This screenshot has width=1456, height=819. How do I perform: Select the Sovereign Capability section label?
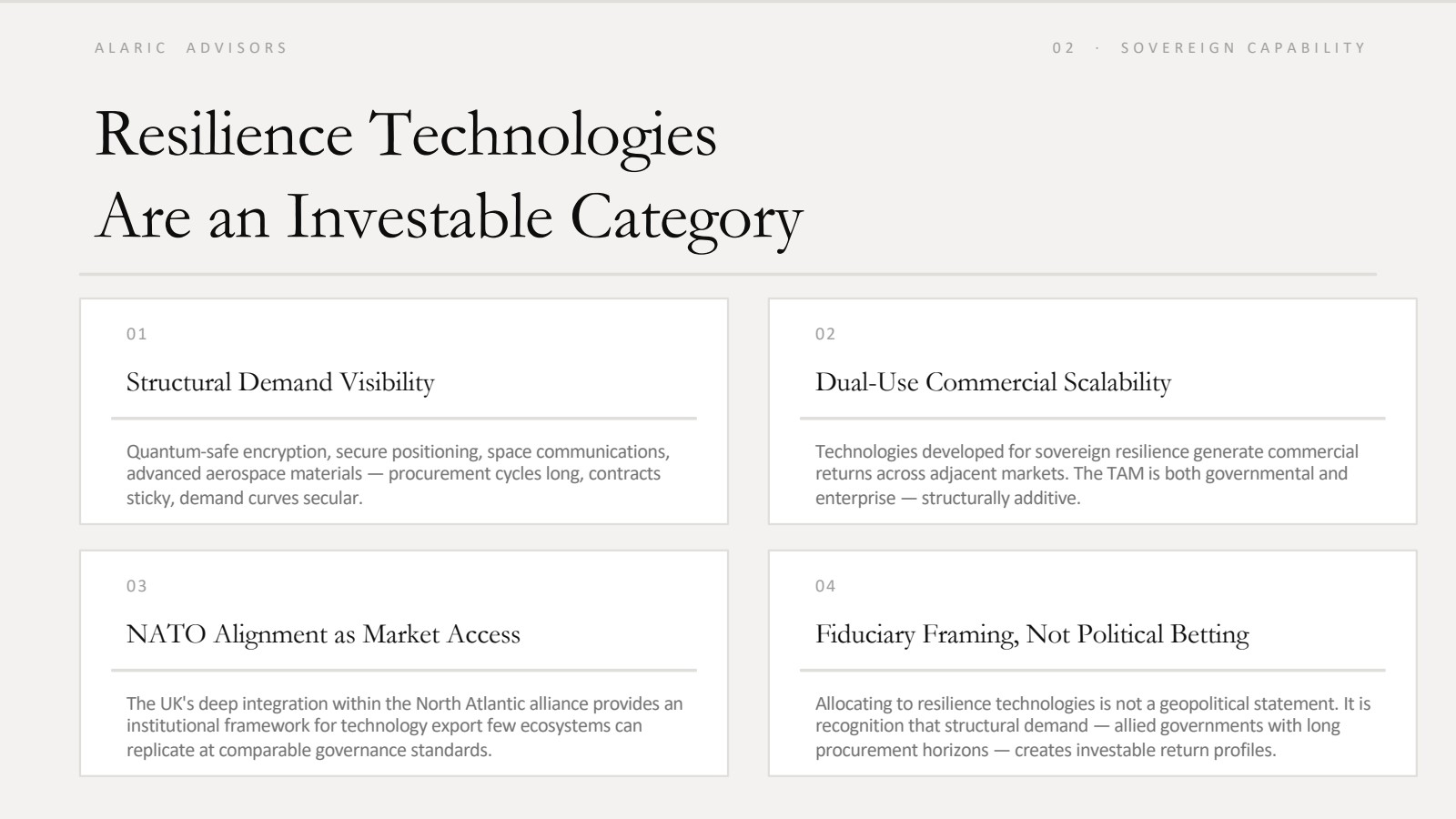1243,48
